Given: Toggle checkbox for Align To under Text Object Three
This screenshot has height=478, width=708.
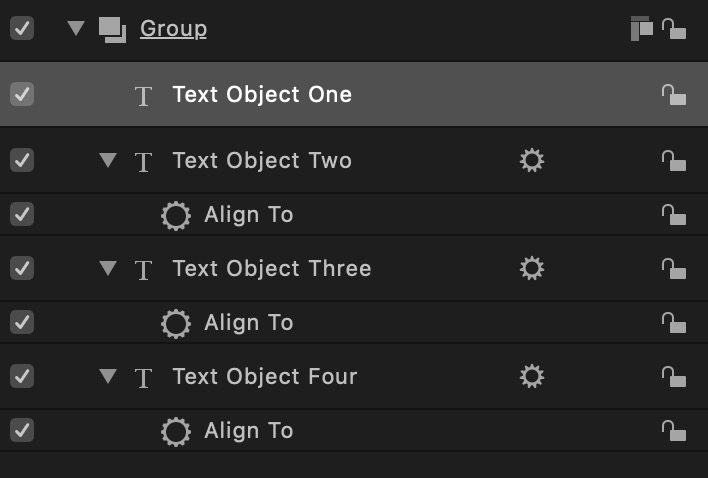Looking at the screenshot, I should tap(21, 322).
